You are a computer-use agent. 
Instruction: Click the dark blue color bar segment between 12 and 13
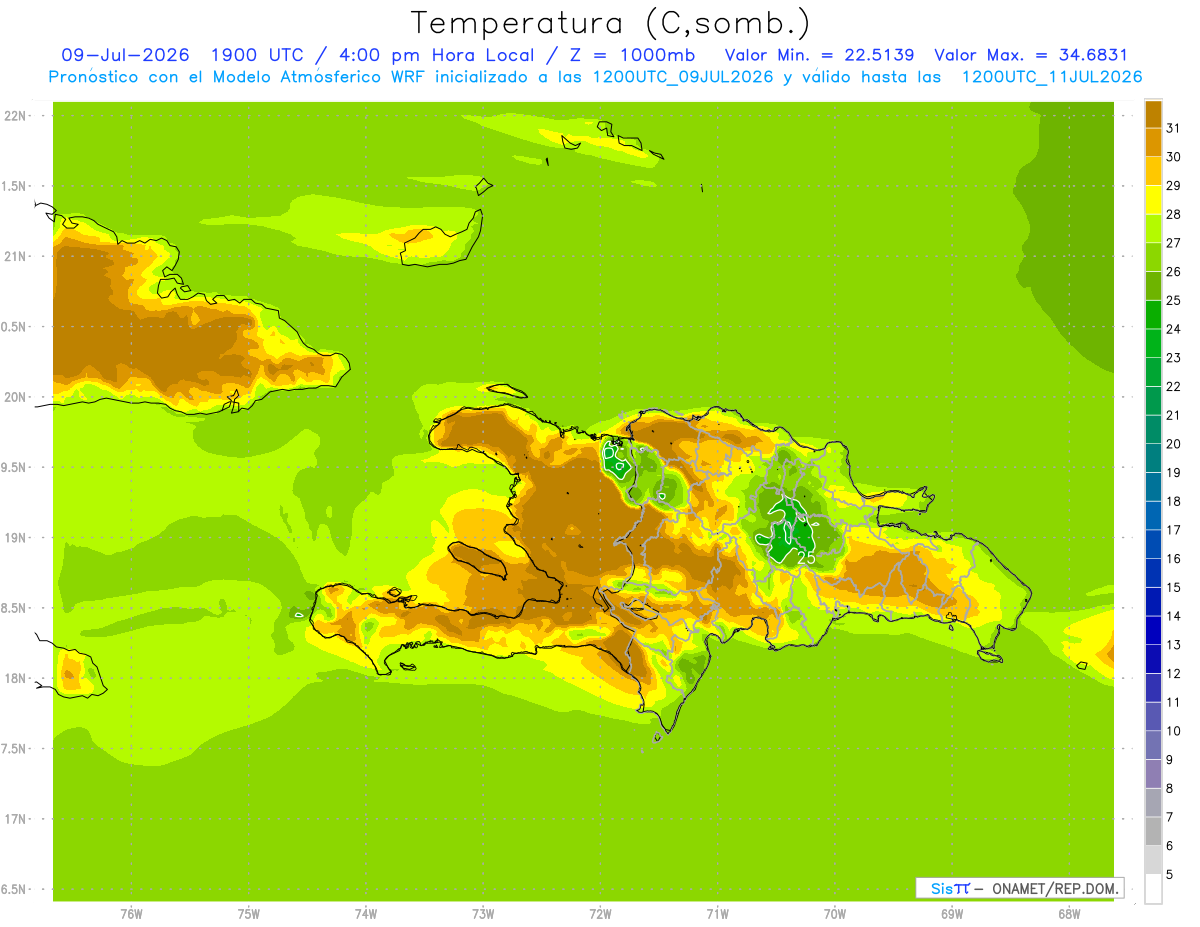coord(1153,658)
